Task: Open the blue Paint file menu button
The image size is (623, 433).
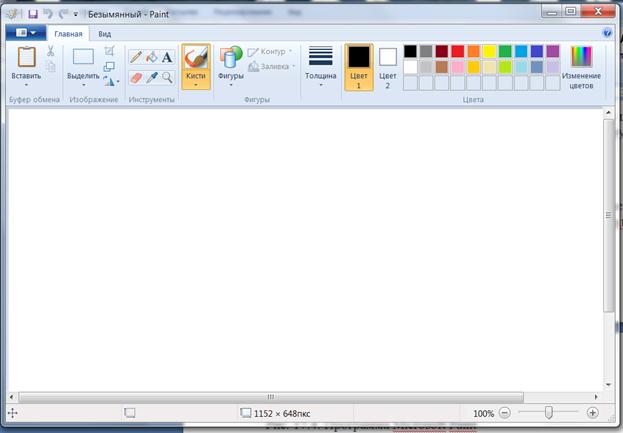Action: click(26, 33)
